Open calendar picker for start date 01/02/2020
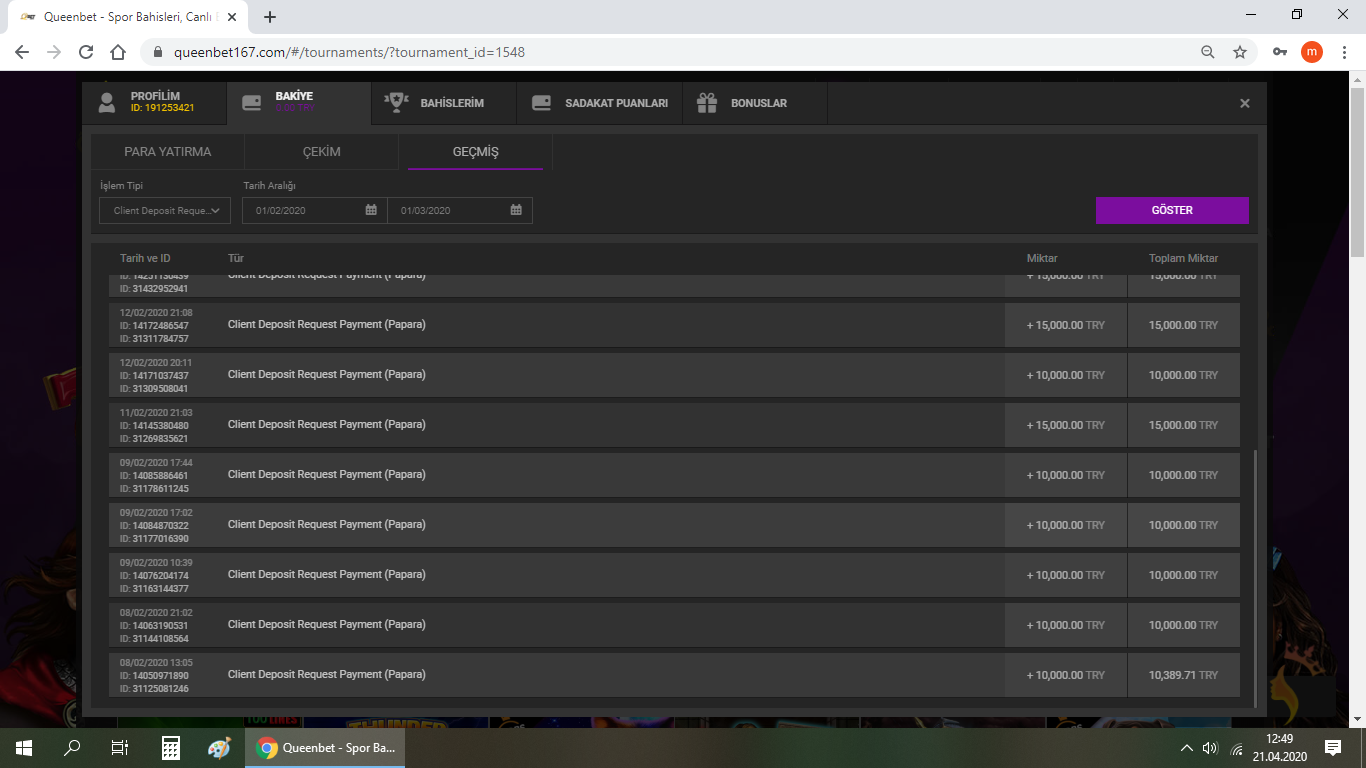The width and height of the screenshot is (1366, 768). coord(371,210)
